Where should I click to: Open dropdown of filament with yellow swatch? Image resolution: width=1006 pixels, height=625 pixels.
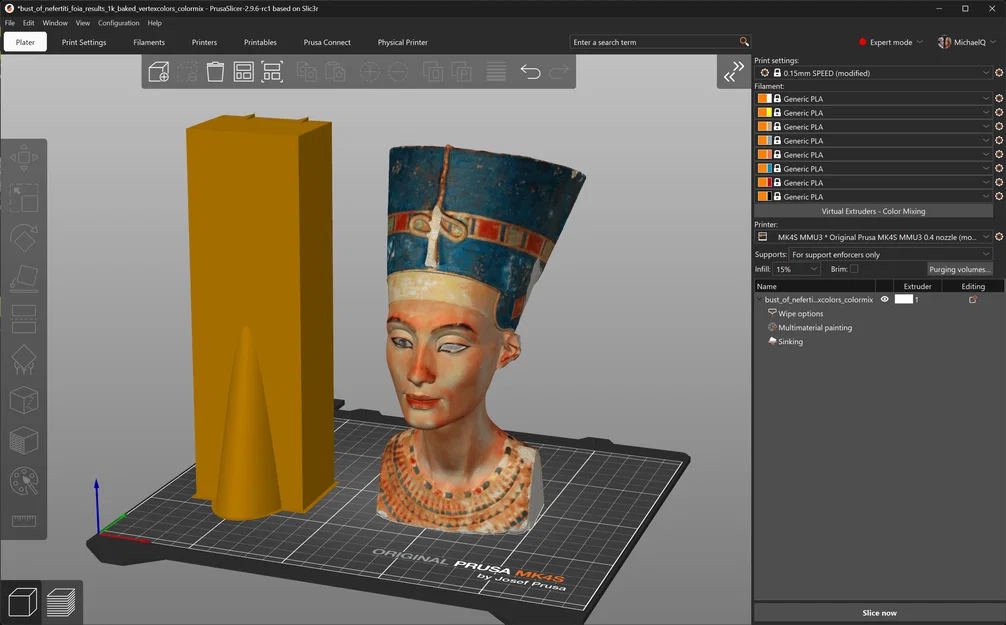point(985,112)
